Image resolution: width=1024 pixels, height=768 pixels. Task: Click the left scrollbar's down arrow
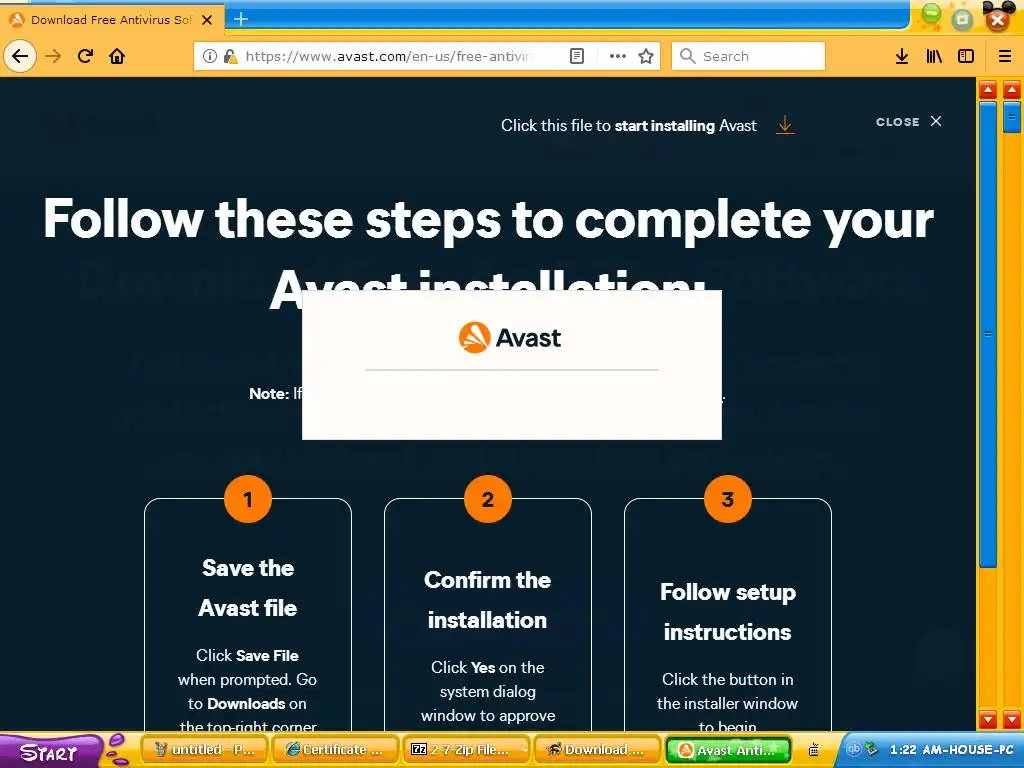[x=987, y=720]
